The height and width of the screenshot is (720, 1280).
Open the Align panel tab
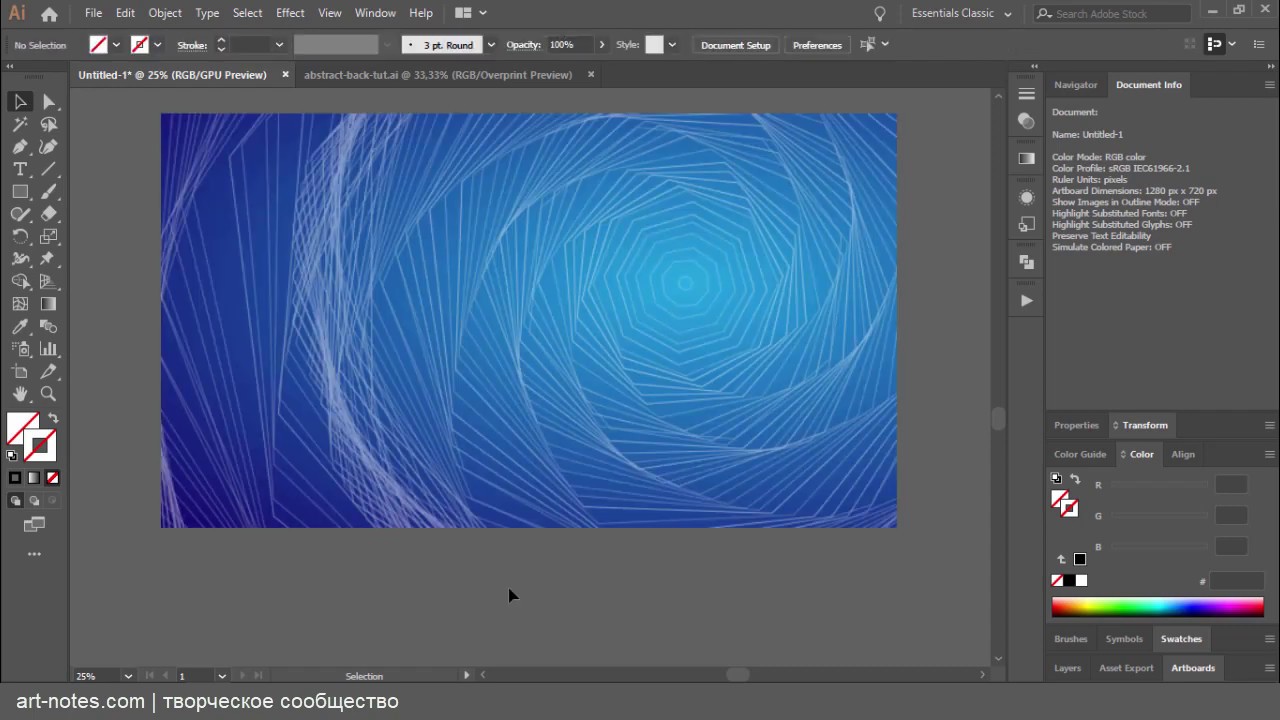[x=1183, y=454]
